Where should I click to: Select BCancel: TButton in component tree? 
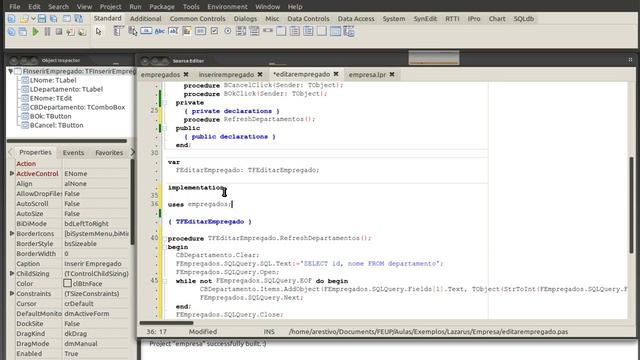[56, 125]
